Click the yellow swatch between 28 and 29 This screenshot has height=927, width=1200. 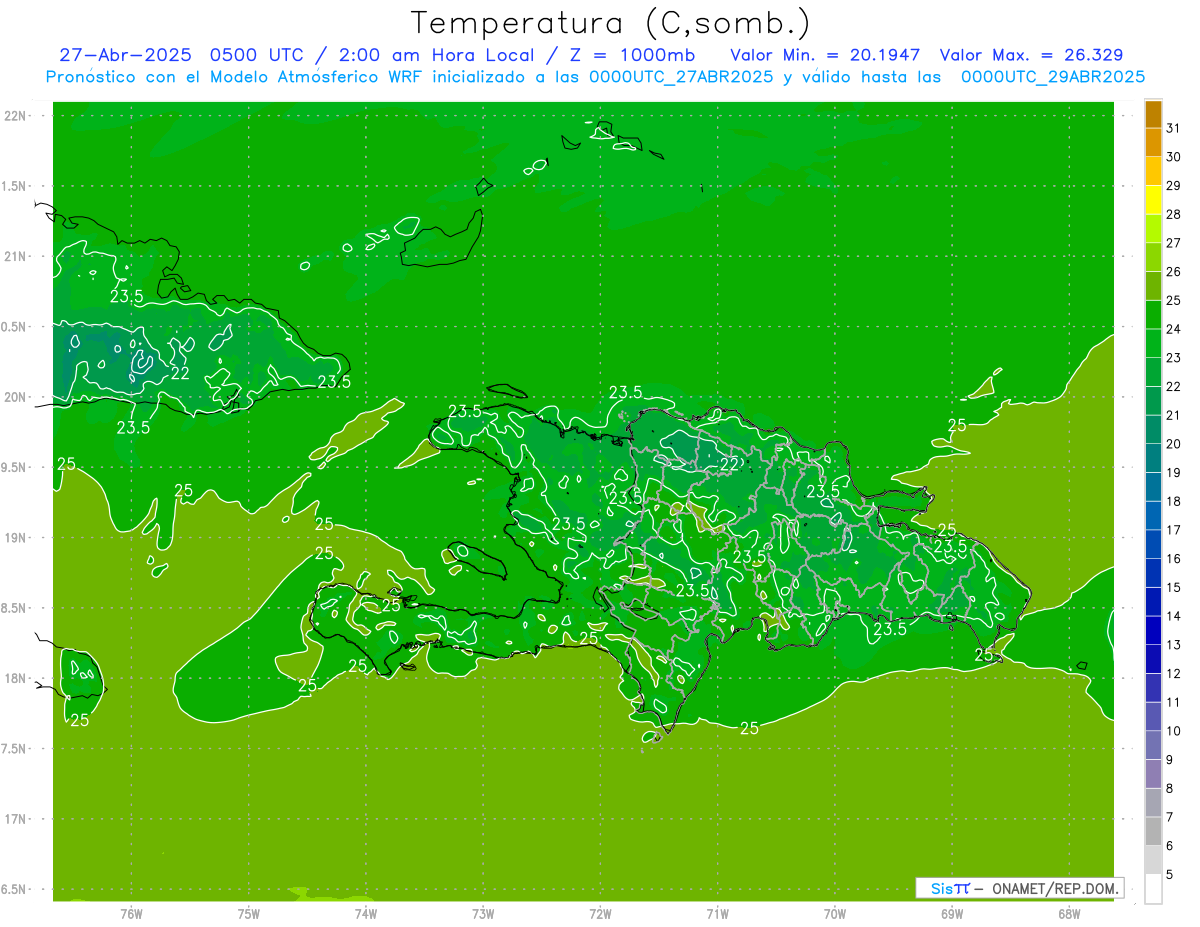coord(1153,200)
